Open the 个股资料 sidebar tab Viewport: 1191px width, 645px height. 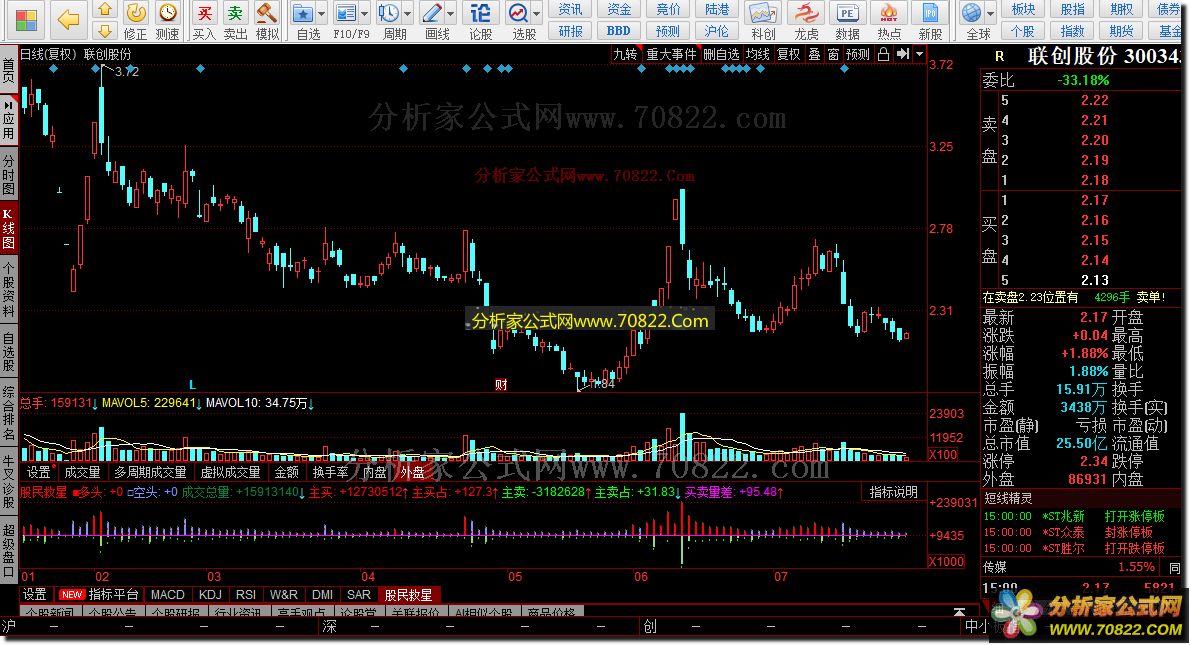(8, 289)
